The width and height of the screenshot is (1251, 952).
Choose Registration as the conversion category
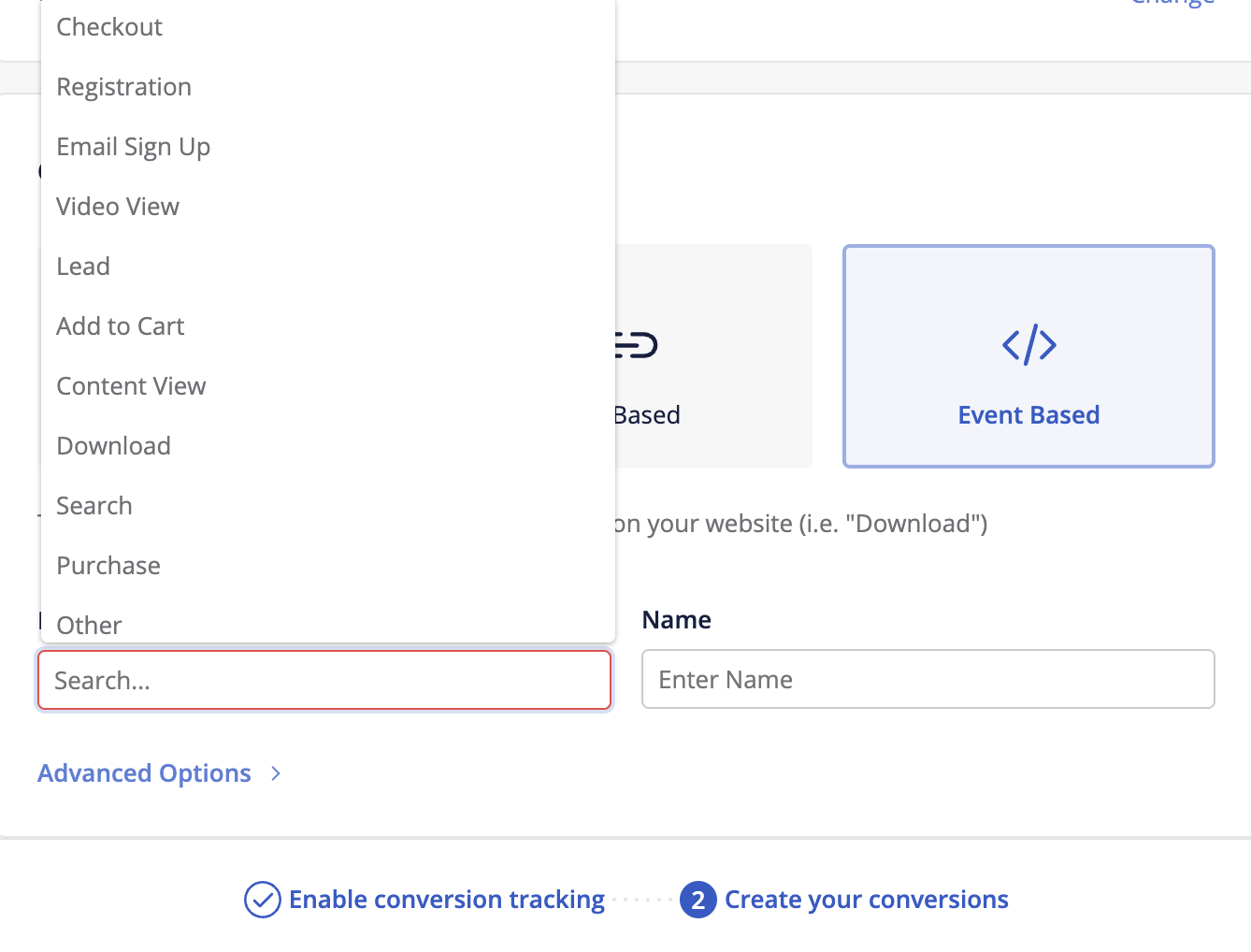123,86
